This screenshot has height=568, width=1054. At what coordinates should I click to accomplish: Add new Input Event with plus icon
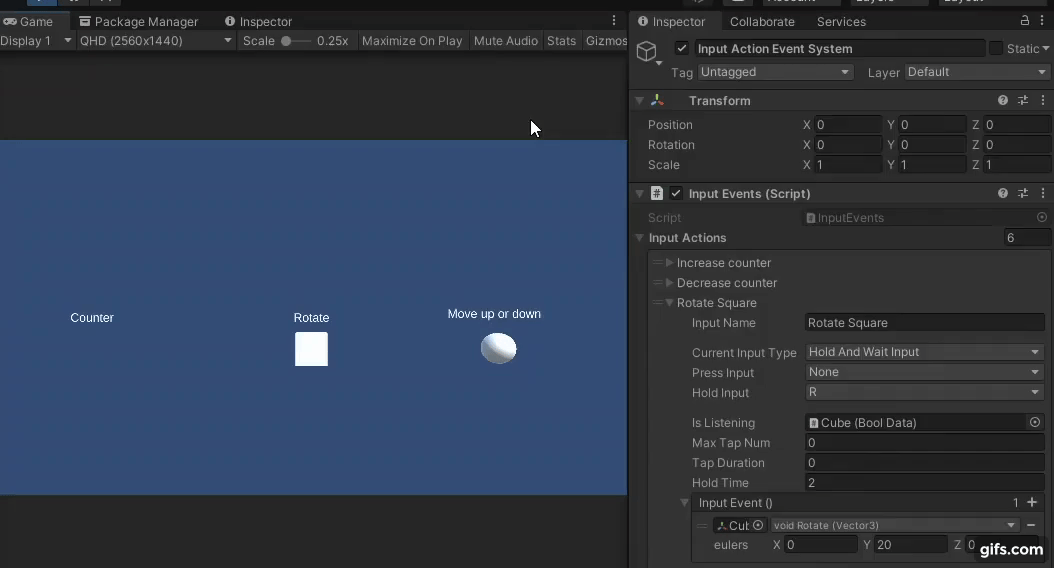tap(1031, 503)
